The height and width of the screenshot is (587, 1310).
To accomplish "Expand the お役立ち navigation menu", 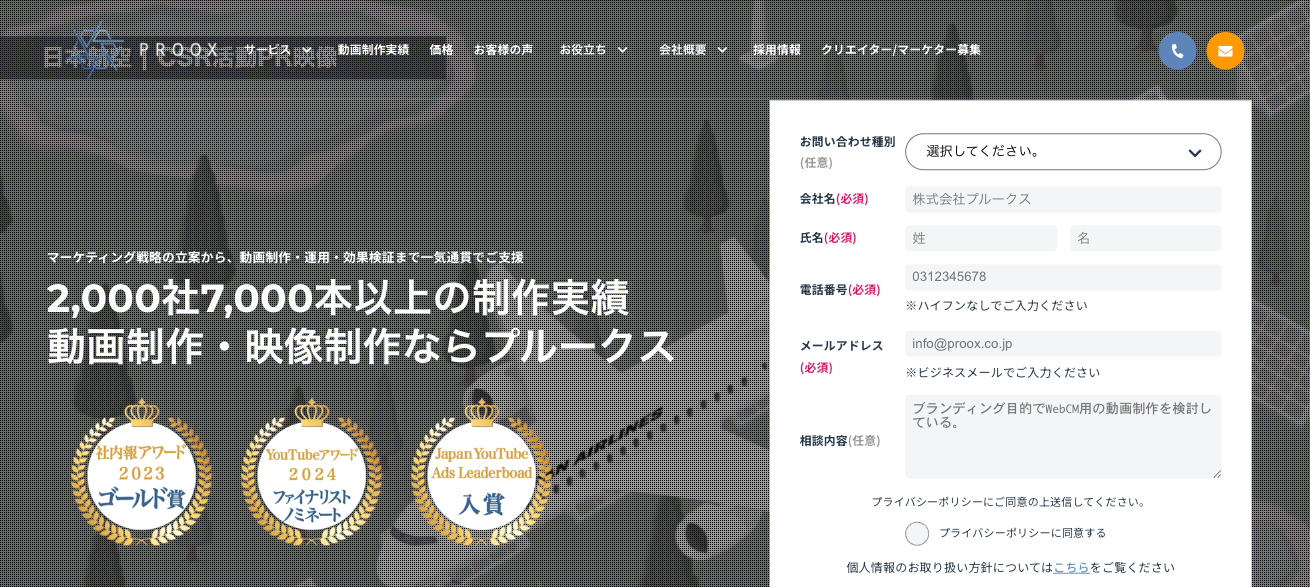I will pos(594,50).
